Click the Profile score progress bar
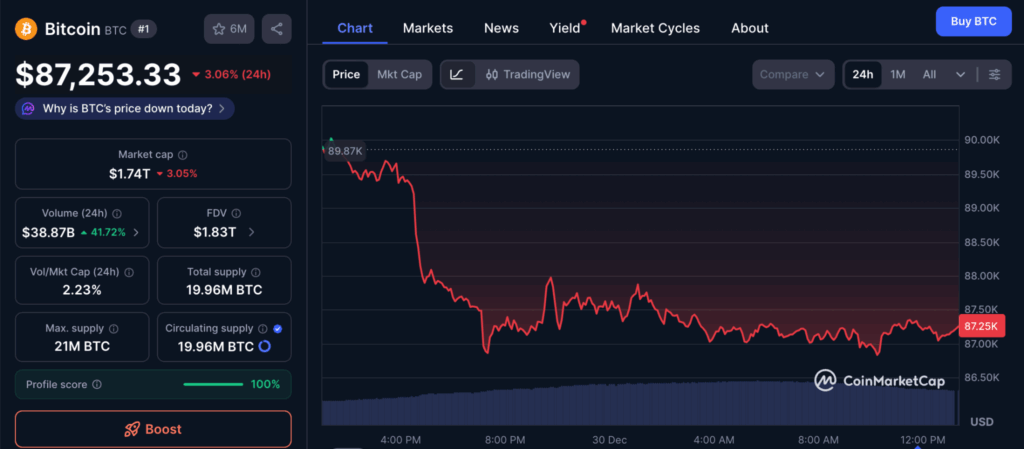Screen dimensions: 1024x449 (213, 384)
